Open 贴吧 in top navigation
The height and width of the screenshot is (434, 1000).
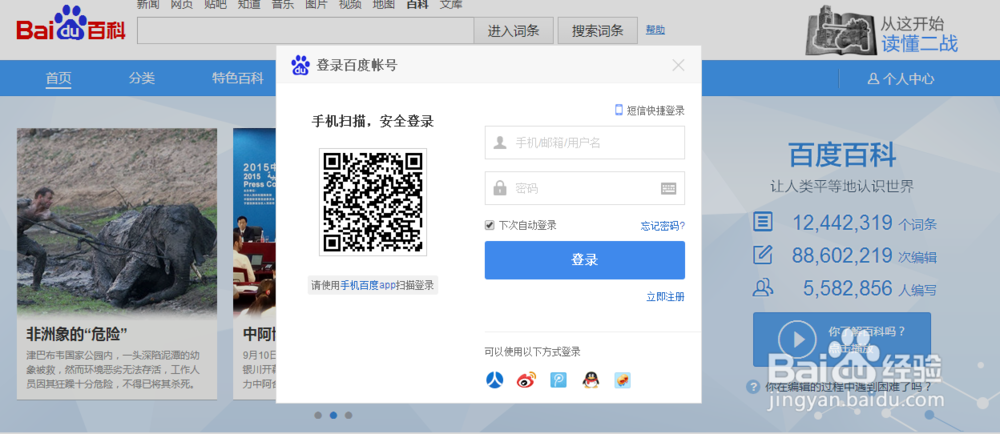216,4
